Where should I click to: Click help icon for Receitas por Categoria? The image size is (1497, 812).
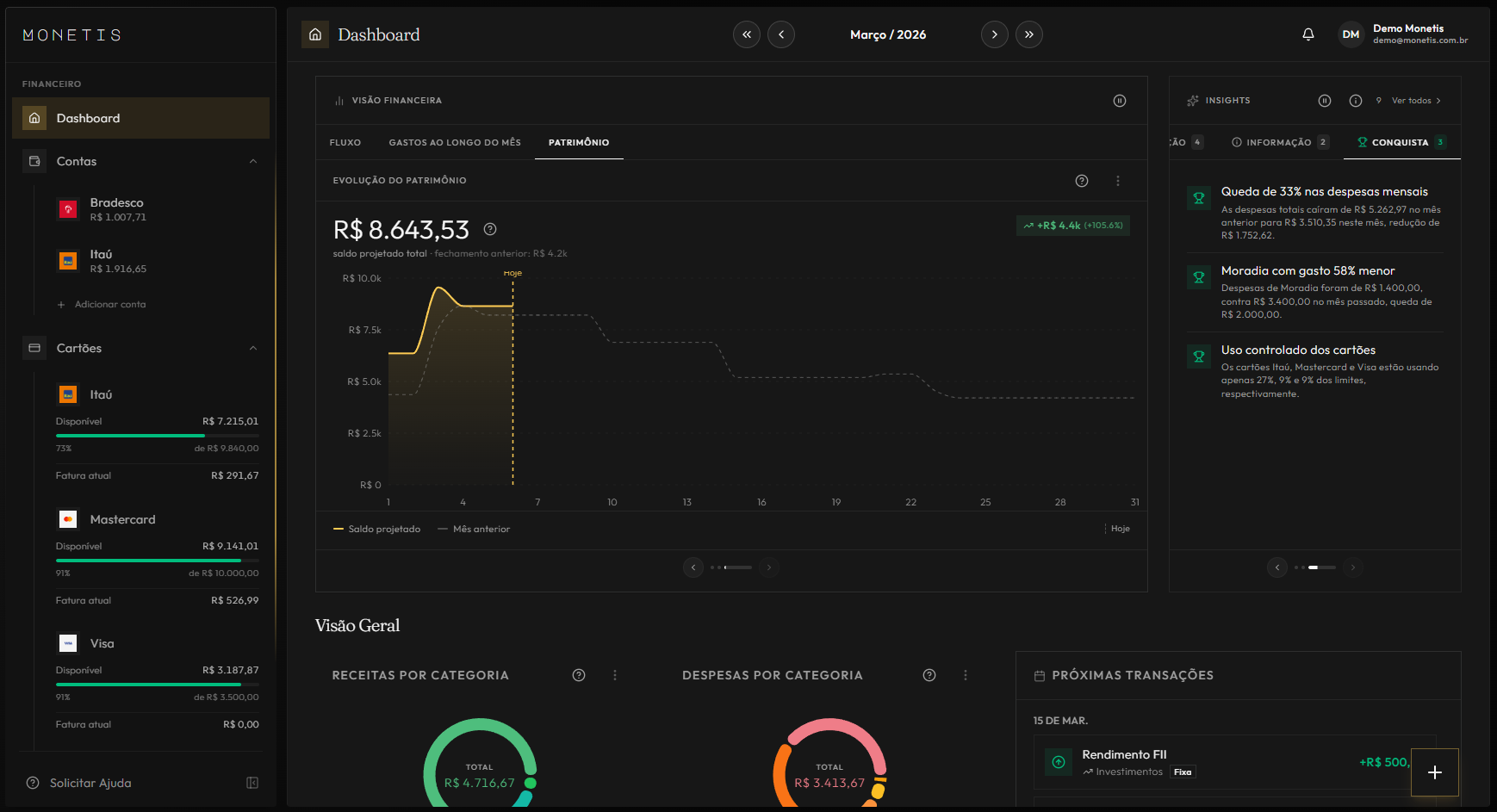(x=579, y=675)
